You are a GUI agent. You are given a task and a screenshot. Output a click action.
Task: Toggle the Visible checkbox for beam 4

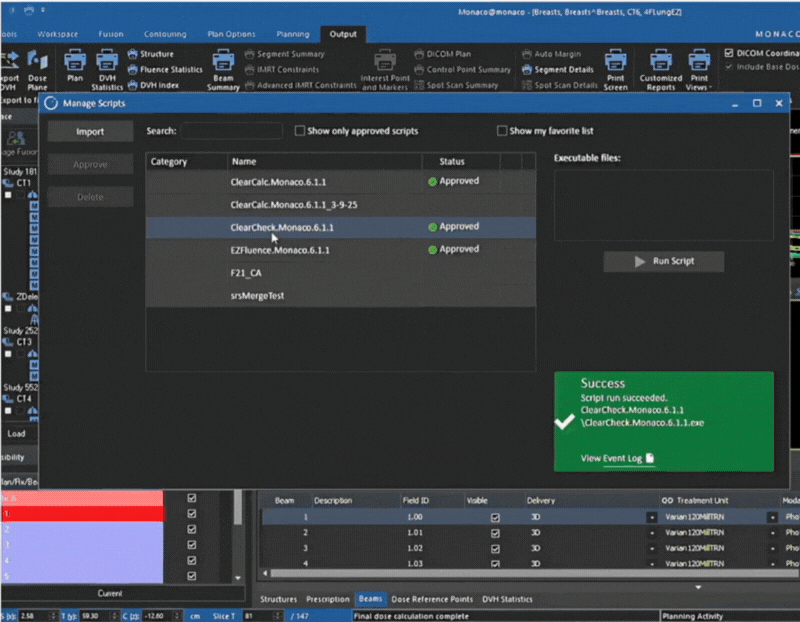tap(495, 564)
